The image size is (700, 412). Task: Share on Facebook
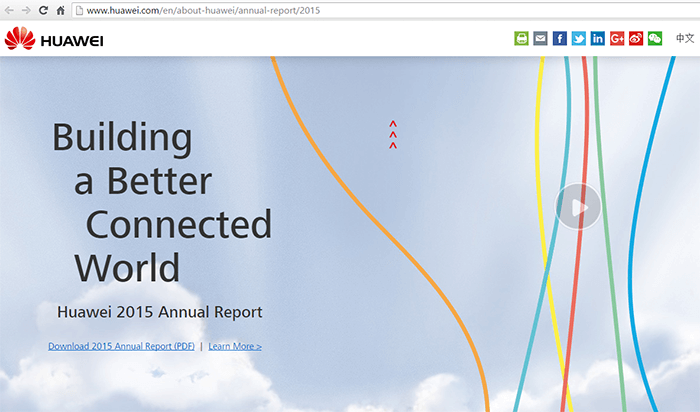pos(559,38)
